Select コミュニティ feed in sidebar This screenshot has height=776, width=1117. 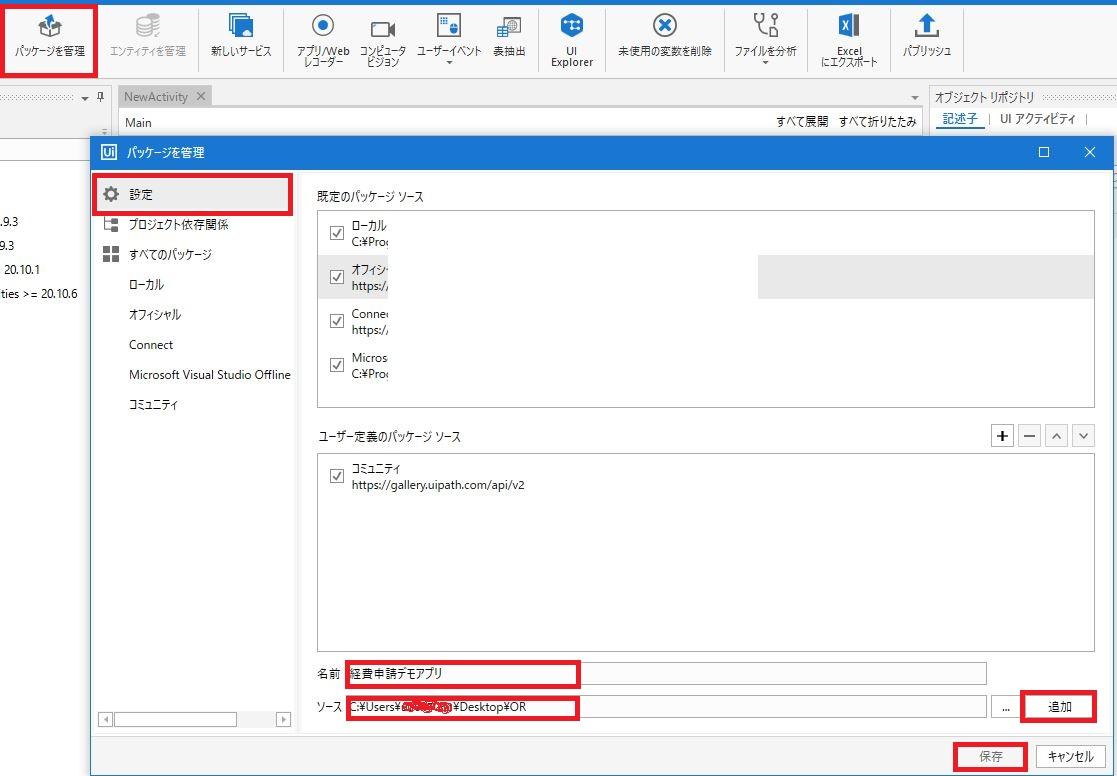(x=153, y=405)
